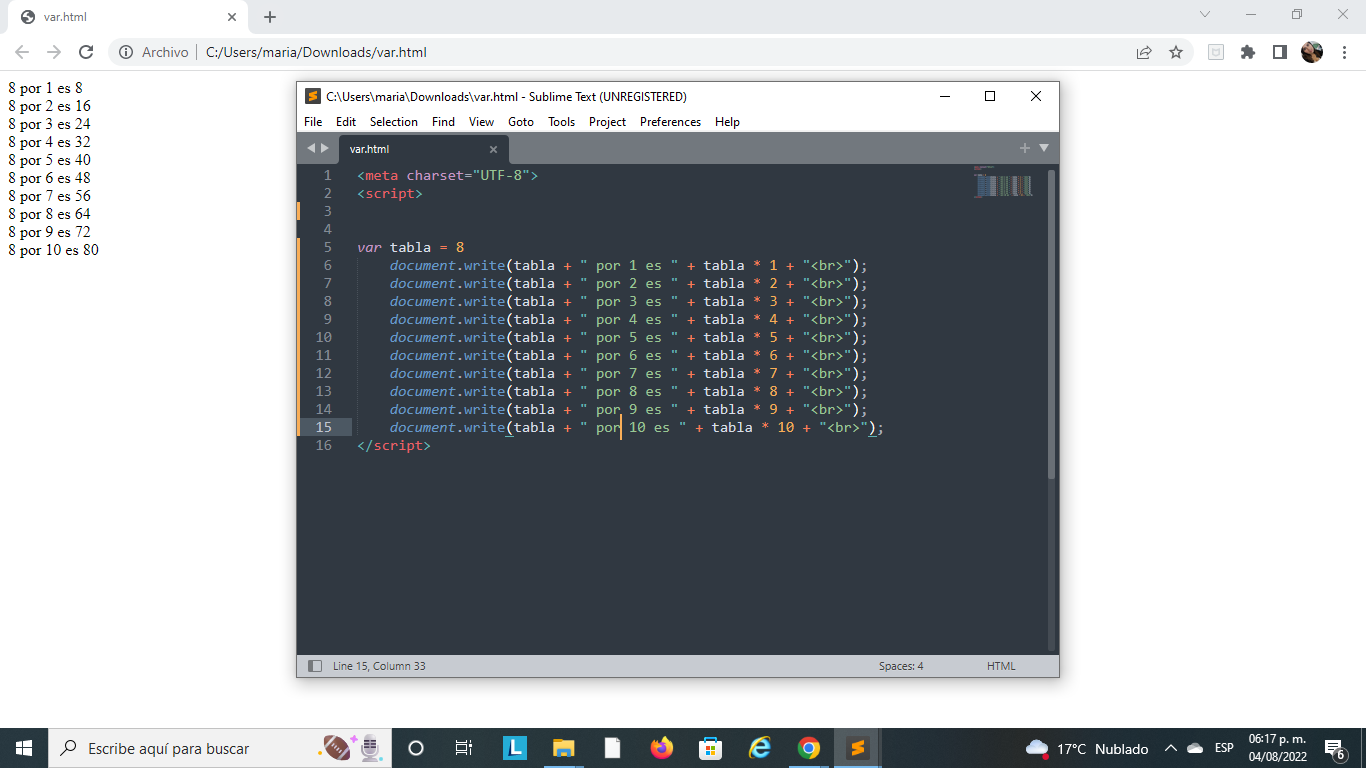The image size is (1366, 768).
Task: Open Internet Explorer from taskbar
Action: tap(759, 748)
